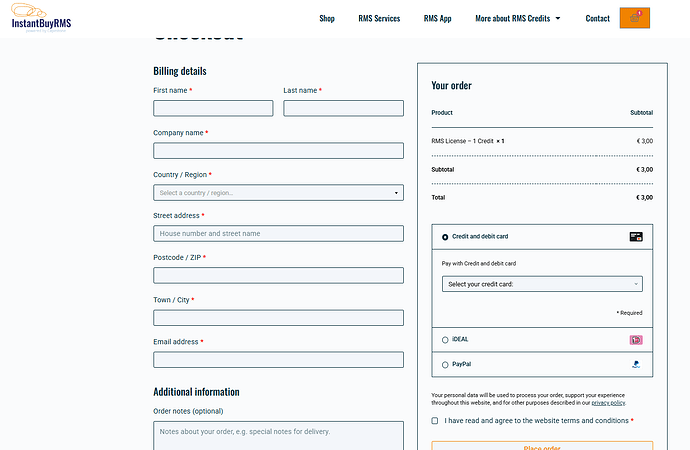Click into the Order notes textarea
This screenshot has height=450, width=690.
point(278,436)
